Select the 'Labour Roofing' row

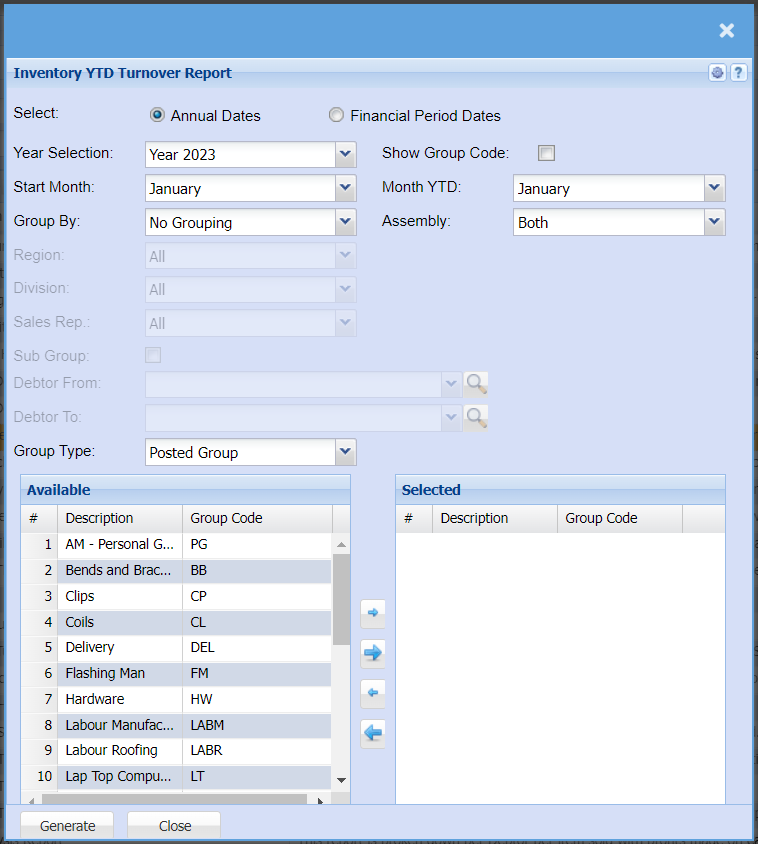click(x=176, y=750)
